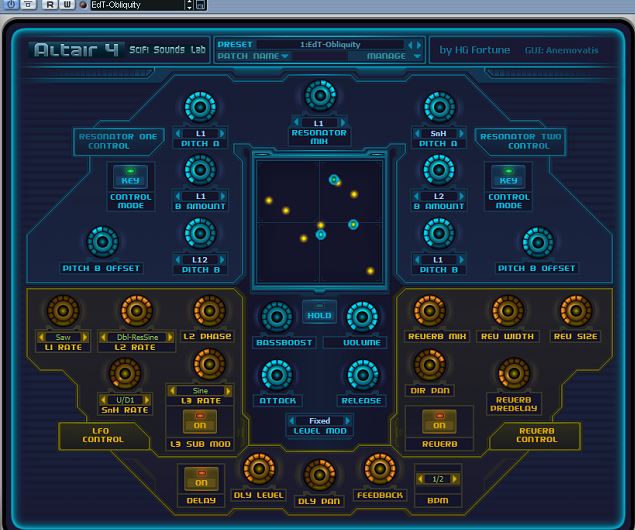The height and width of the screenshot is (530, 635).
Task: Decrease BPM division from 1/2
Action: [x=421, y=479]
